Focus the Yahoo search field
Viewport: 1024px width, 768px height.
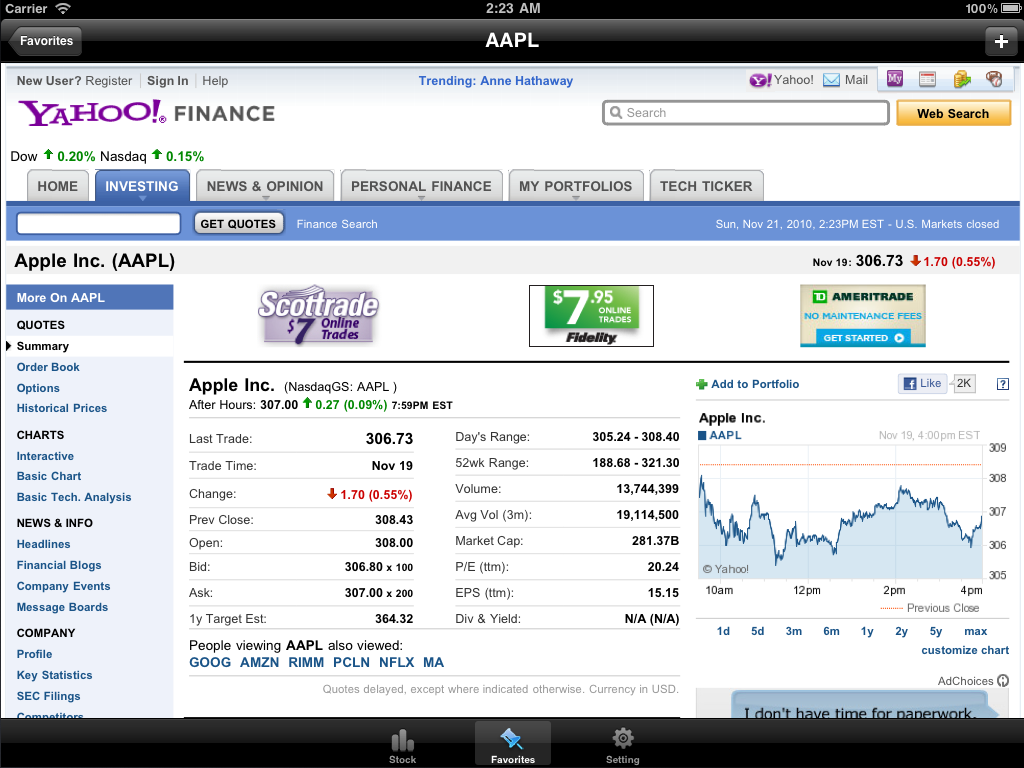pos(745,113)
